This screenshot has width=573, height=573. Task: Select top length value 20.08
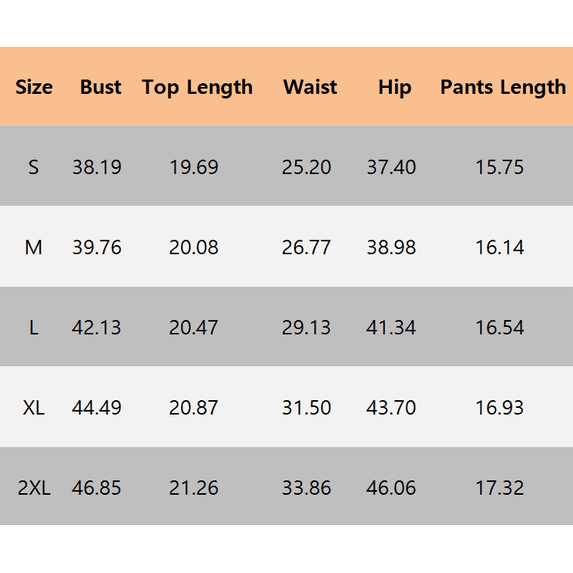click(194, 247)
